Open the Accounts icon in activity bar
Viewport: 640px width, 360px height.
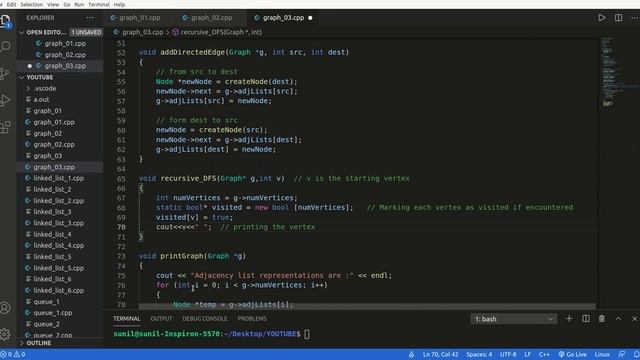tap(5, 308)
